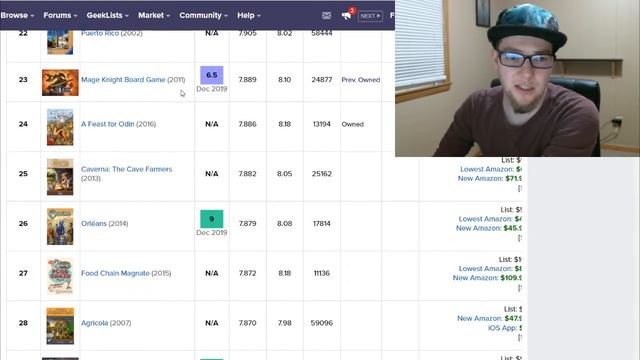Click Puerto Rico box thumbnail
Screen dimensions: 640x360
(60, 42)
